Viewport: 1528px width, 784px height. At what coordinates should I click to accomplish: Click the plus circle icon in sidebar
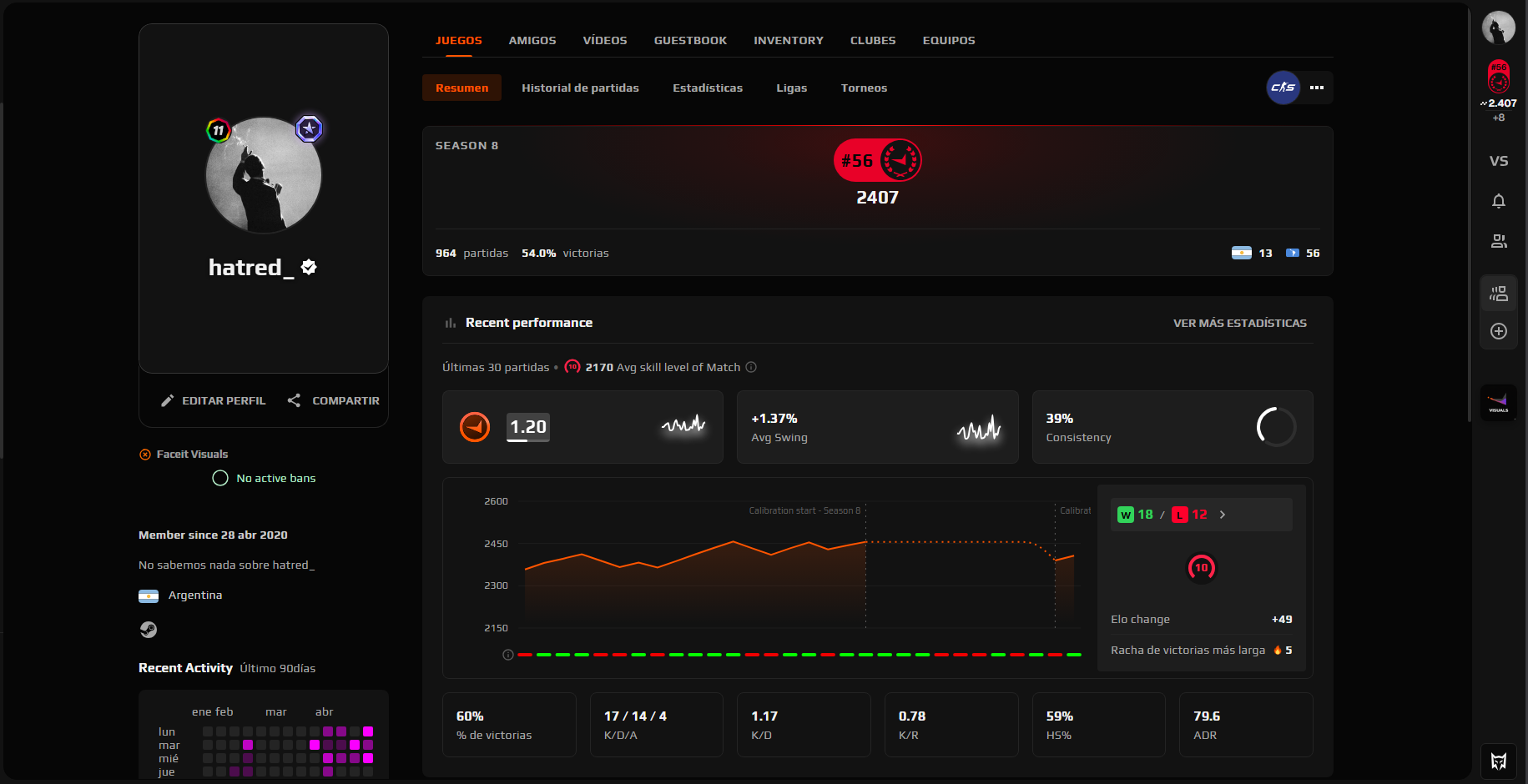tap(1499, 331)
